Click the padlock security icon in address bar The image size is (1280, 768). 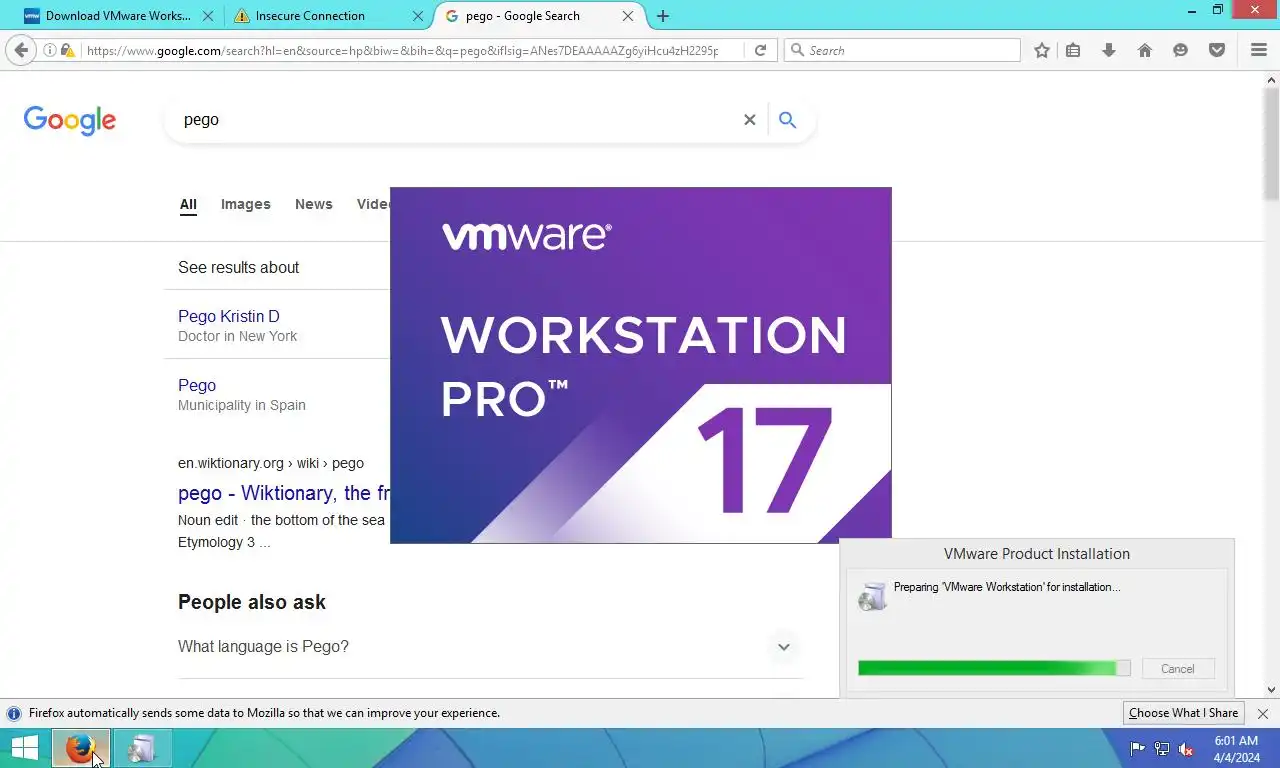[x=67, y=50]
